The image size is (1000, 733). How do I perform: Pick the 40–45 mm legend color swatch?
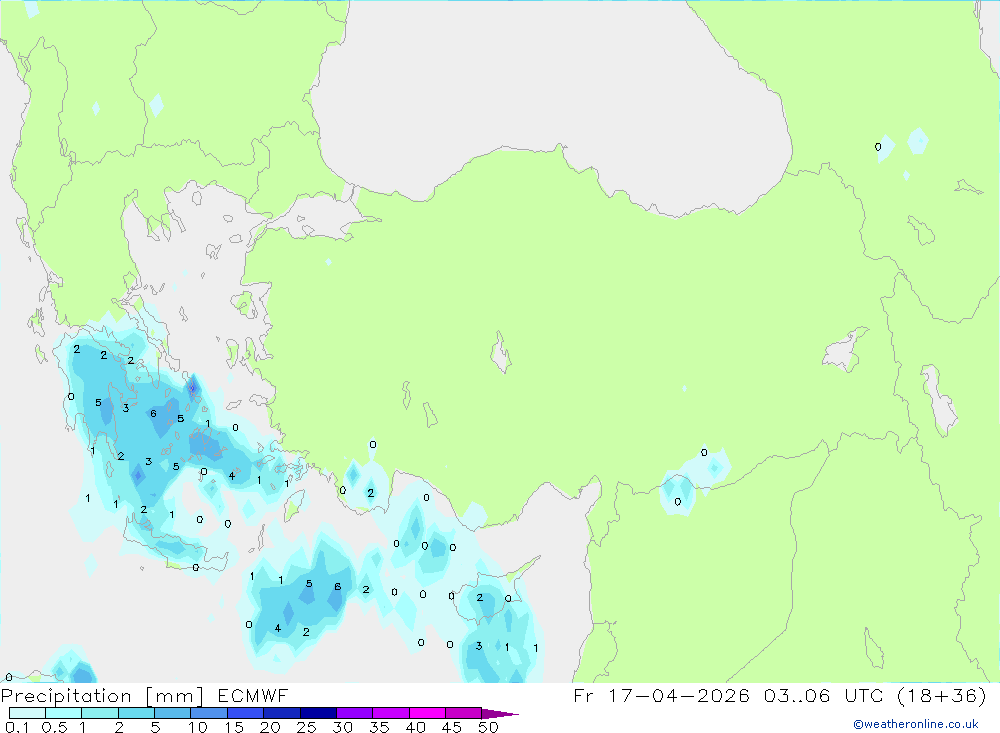click(x=427, y=713)
